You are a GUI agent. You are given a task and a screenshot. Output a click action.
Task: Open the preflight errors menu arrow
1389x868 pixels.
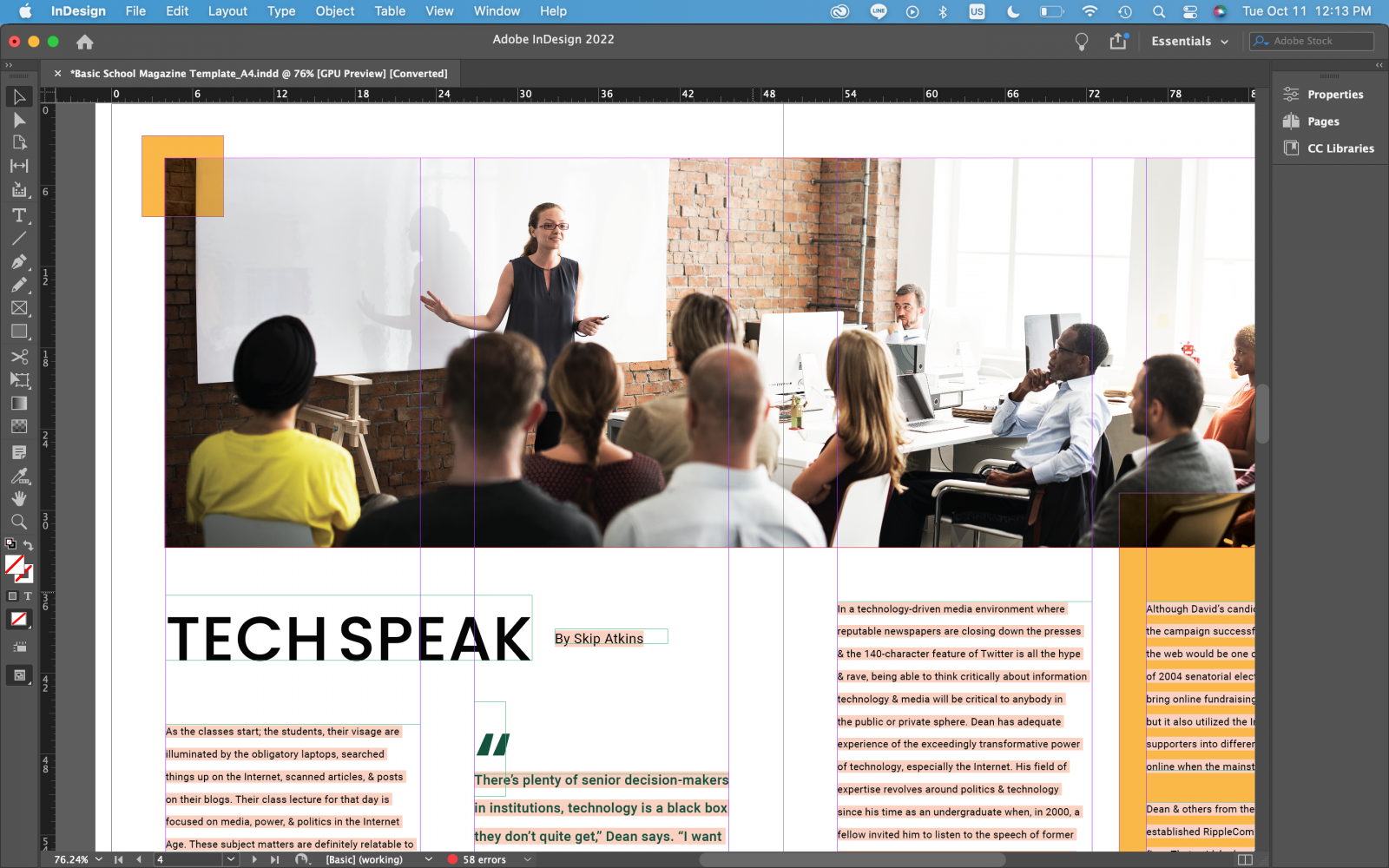point(527,859)
